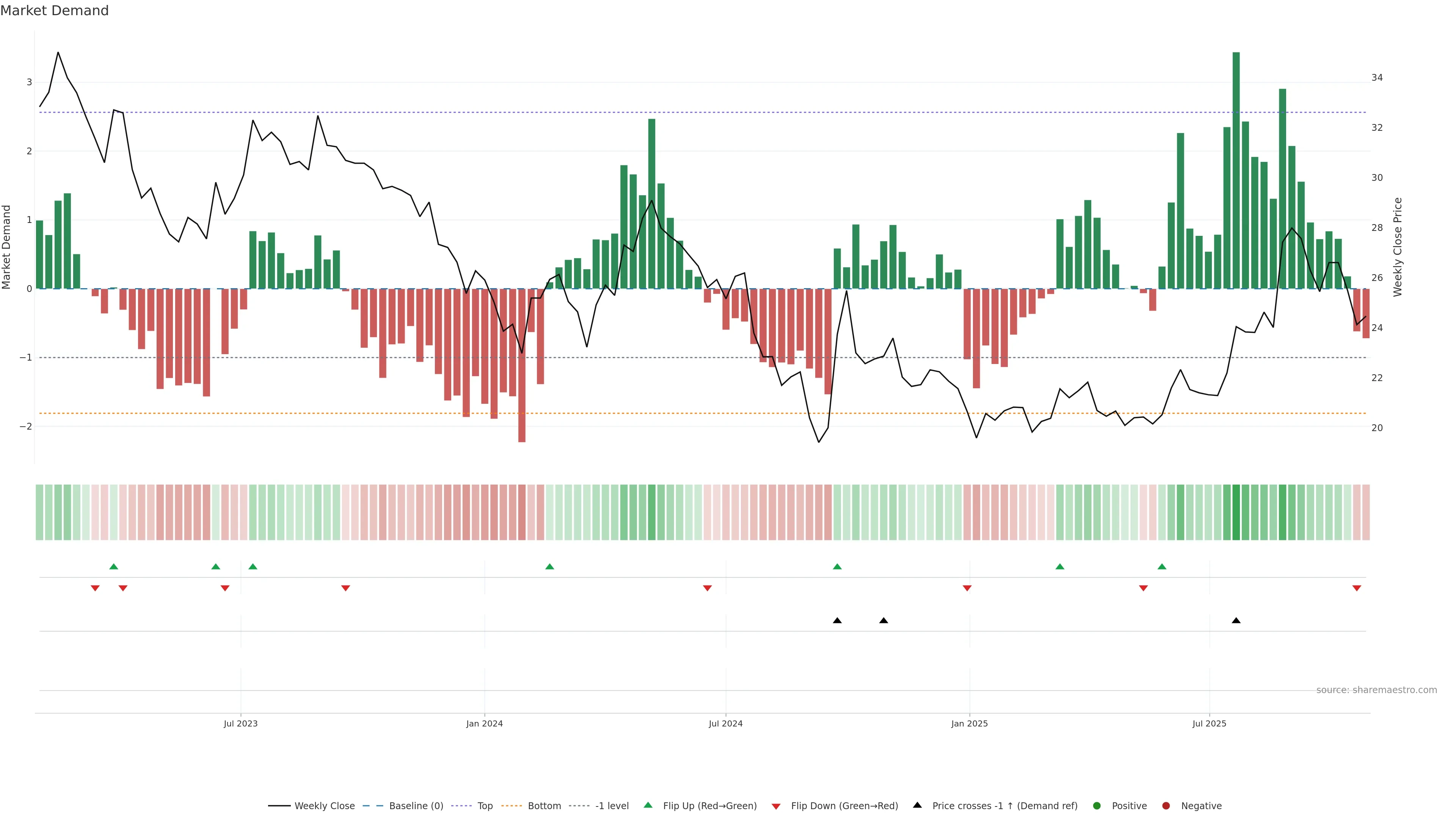The height and width of the screenshot is (819, 1456).
Task: Click the tallest green demand bar
Action: coord(1236,169)
